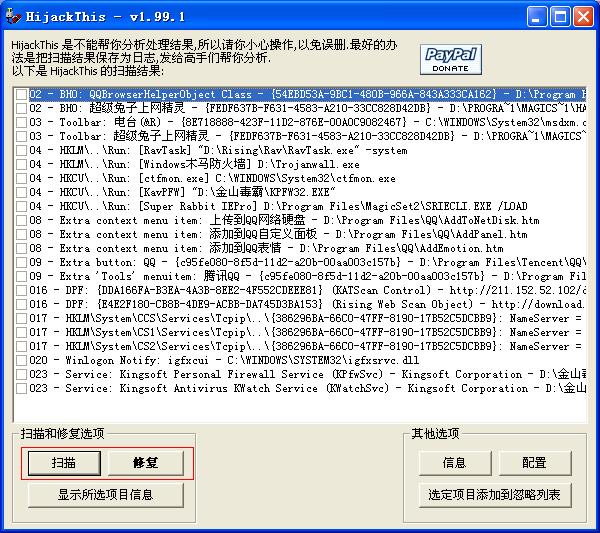Select the RavTask.exe Run entry checkbox
600x533 pixels.
[x=21, y=150]
